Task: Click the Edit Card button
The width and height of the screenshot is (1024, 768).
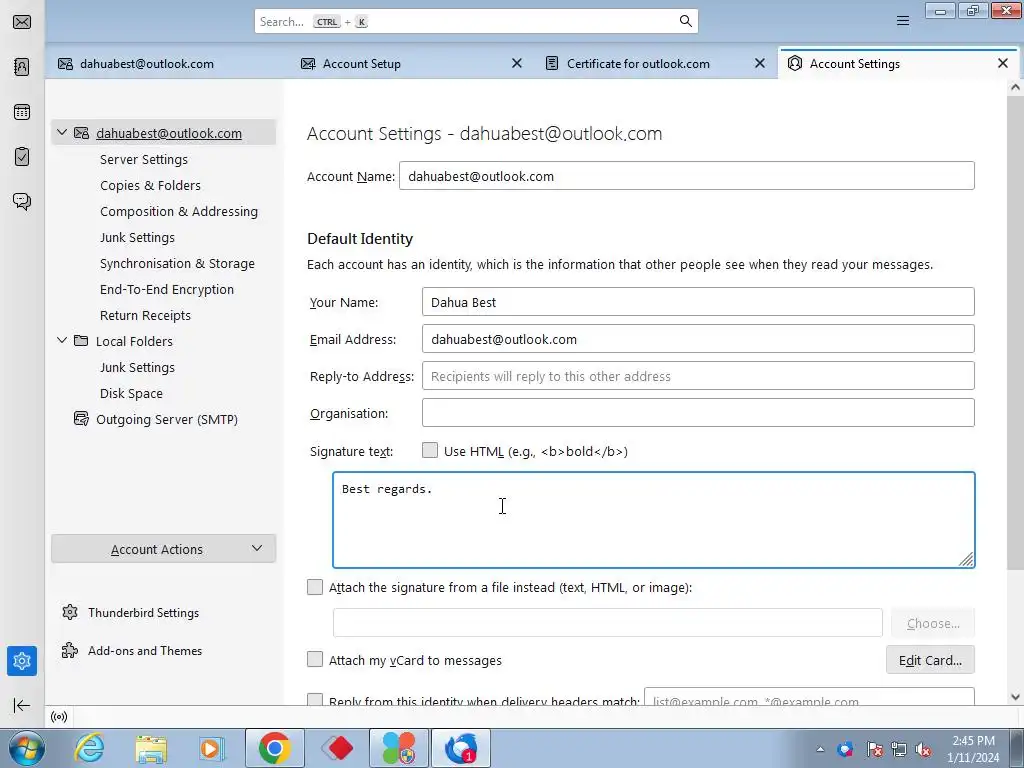Action: pyautogui.click(x=930, y=660)
